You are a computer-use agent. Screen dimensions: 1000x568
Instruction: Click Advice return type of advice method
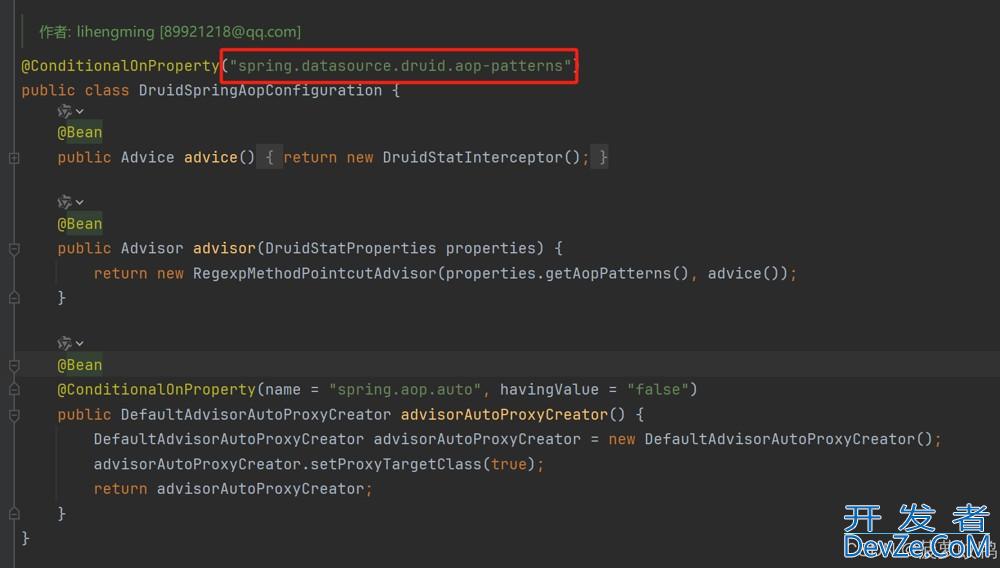tap(147, 157)
